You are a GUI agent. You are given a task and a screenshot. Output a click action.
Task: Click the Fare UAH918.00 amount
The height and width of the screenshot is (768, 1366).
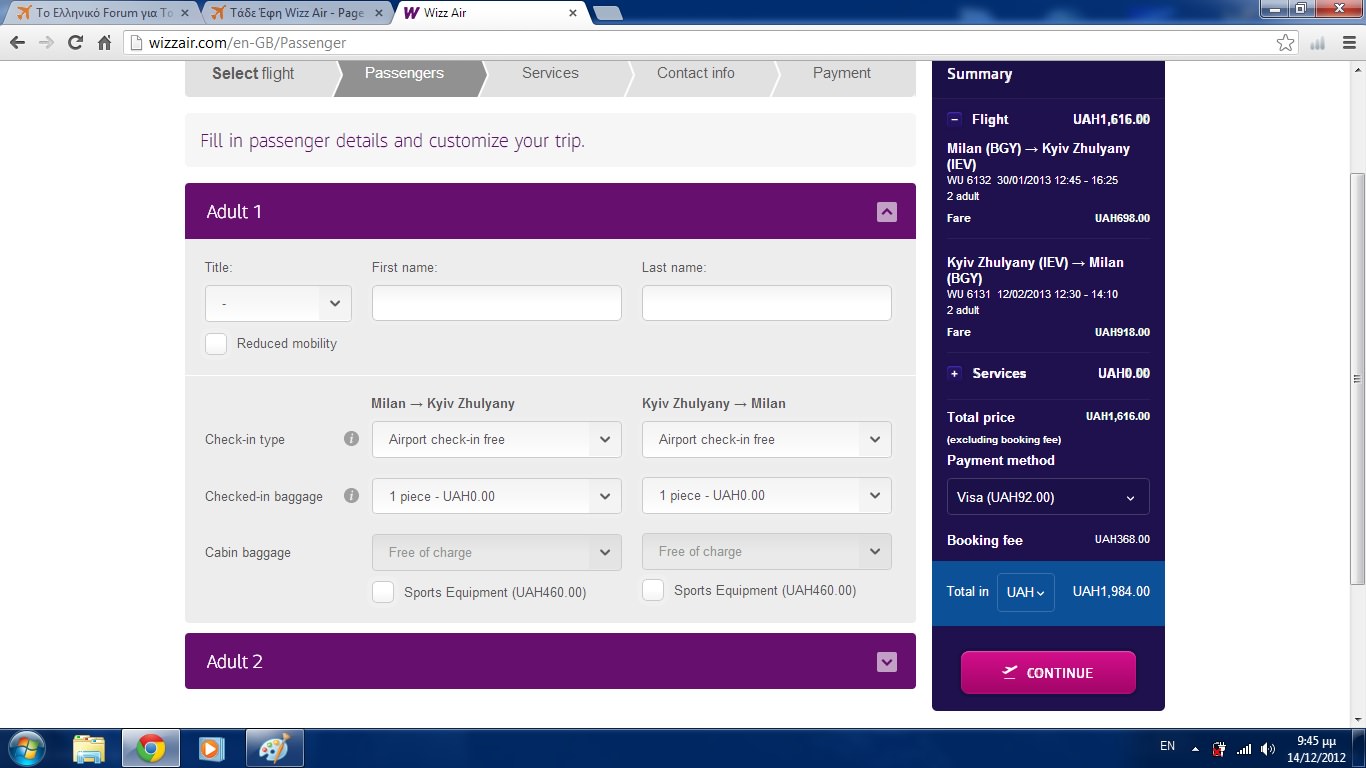click(1122, 332)
